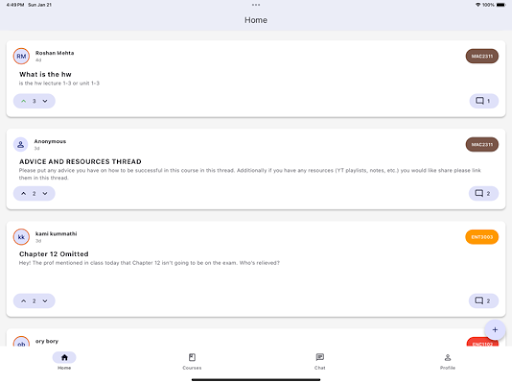Open the orange course tag on Chapter 12 post

click(x=482, y=237)
